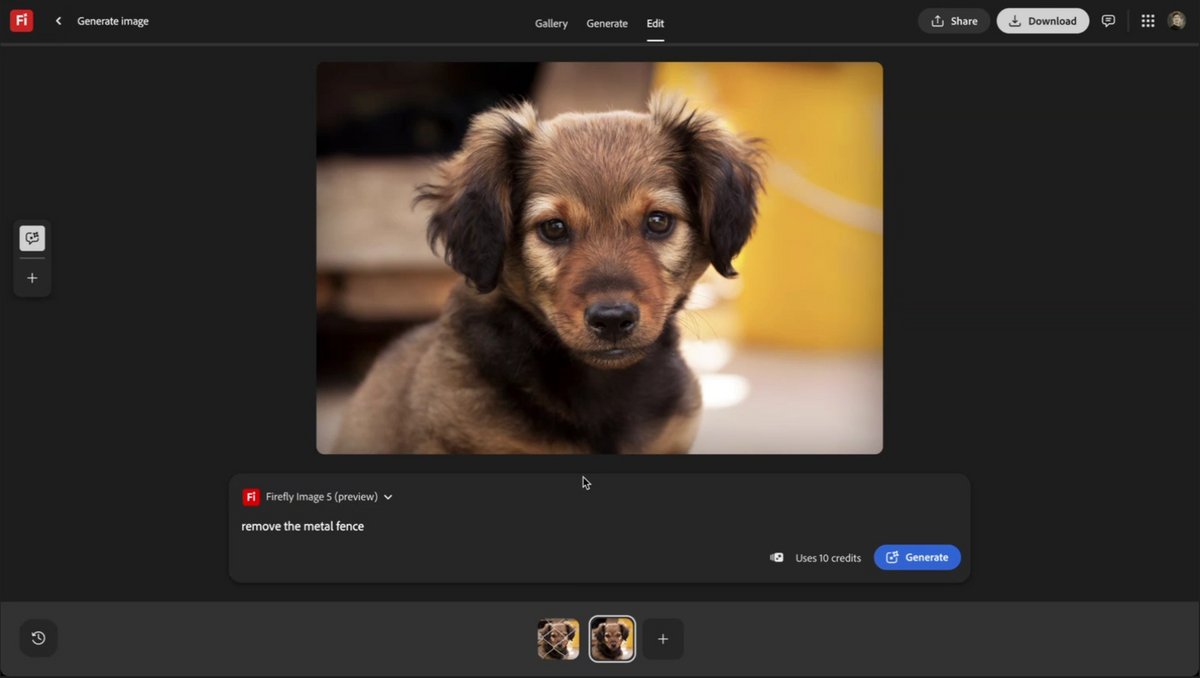Open the Generate tab
This screenshot has height=678, width=1200.
(x=607, y=23)
